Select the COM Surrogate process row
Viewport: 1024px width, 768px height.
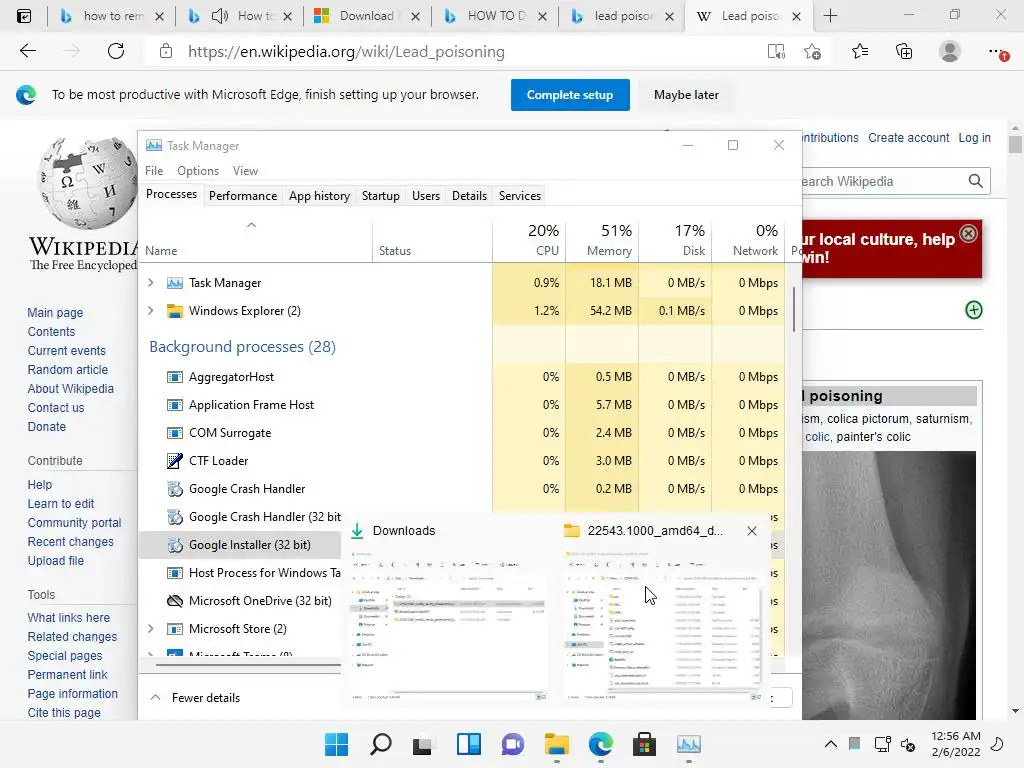click(x=462, y=432)
